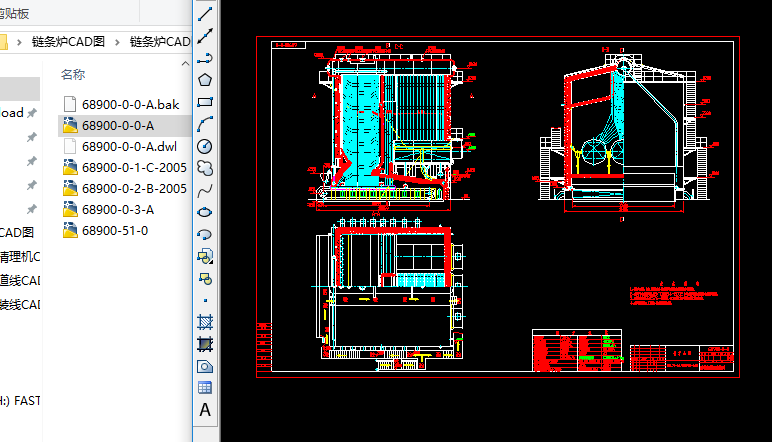
Task: Open the Hatch tool
Action: (x=205, y=322)
